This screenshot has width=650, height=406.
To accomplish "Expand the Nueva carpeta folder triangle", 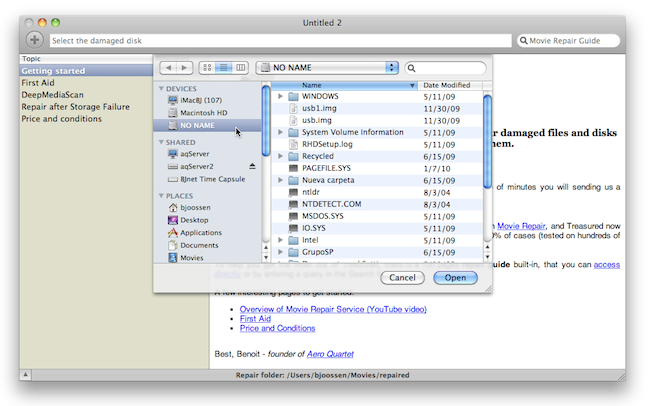I will [281, 180].
